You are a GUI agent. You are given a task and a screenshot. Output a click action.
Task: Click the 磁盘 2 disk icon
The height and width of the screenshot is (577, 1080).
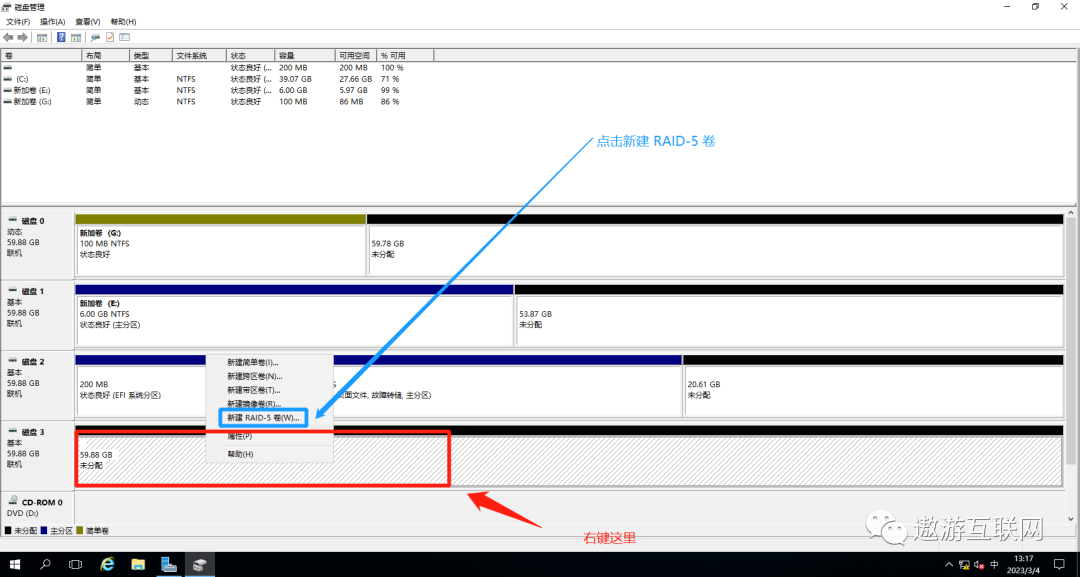pos(12,361)
